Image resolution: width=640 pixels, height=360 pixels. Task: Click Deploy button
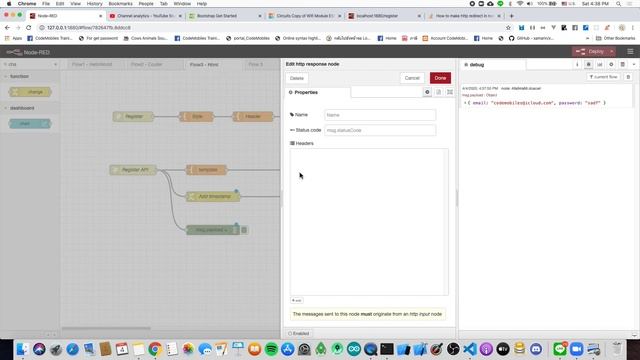pos(590,52)
